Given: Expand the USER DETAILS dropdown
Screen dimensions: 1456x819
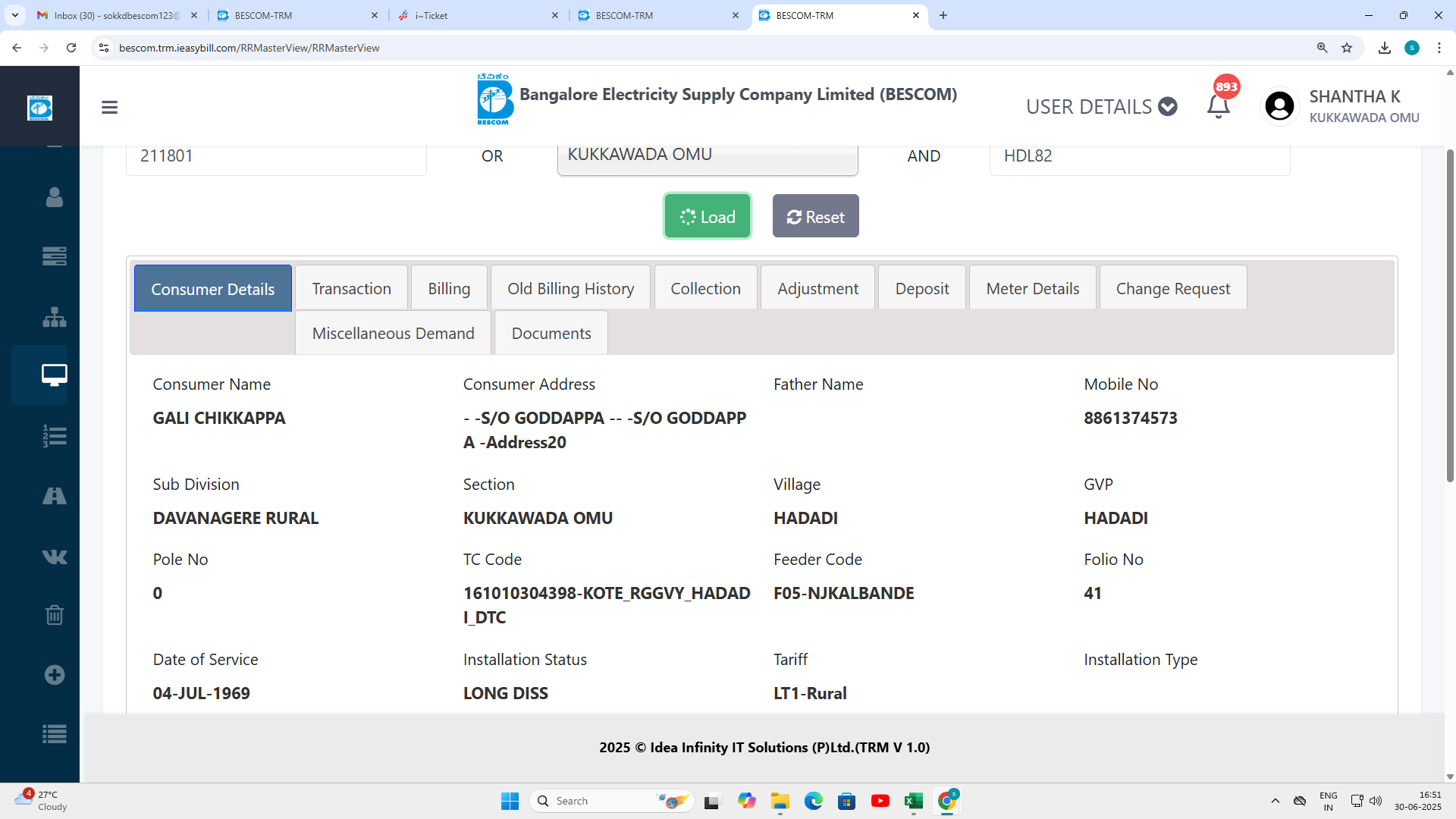Looking at the screenshot, I should pos(1101,107).
